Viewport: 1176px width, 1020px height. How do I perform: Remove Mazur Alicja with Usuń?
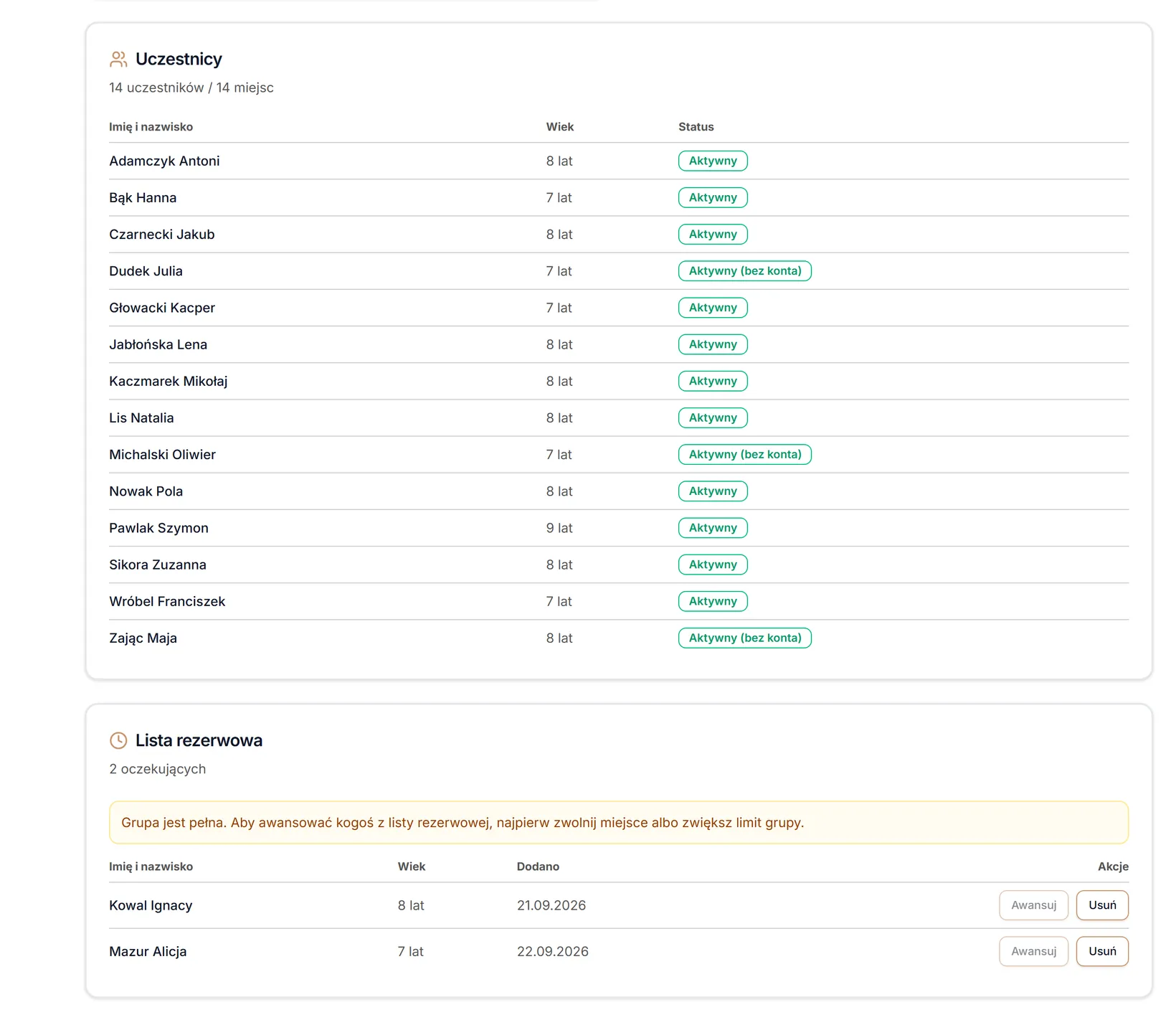[x=1102, y=951]
